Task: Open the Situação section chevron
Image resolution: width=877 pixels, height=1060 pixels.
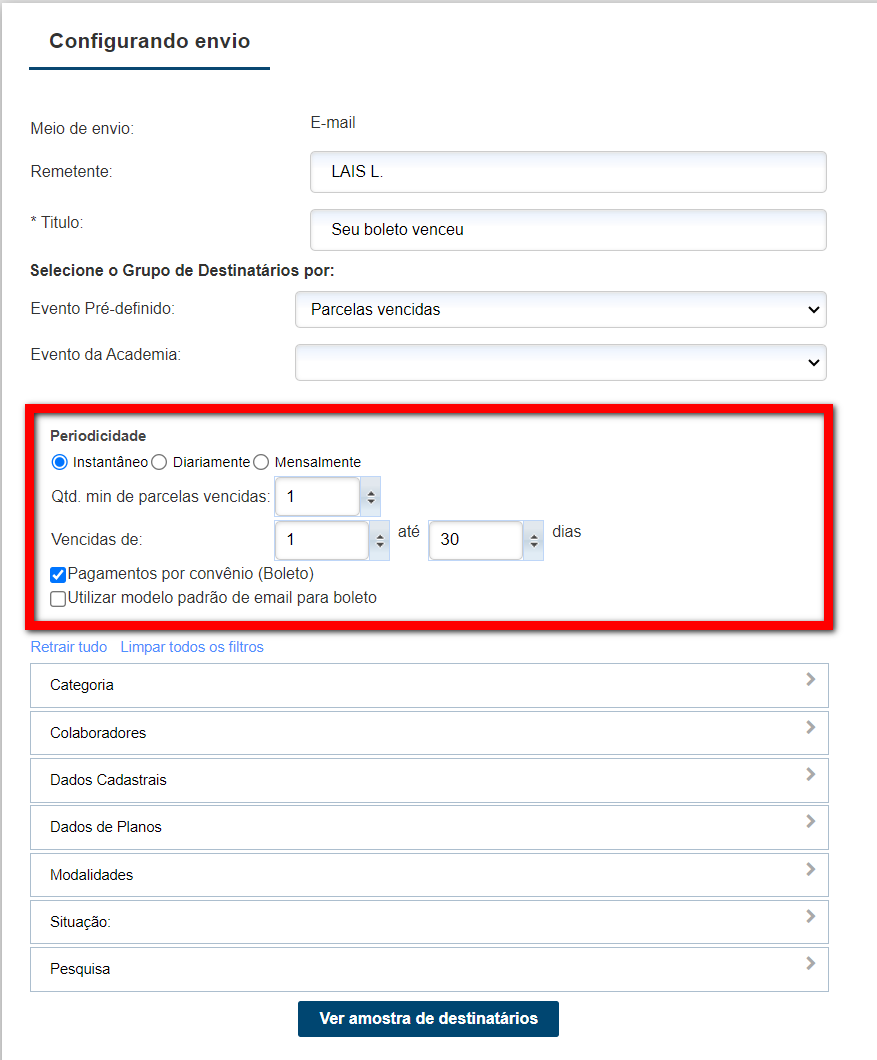Action: [810, 916]
